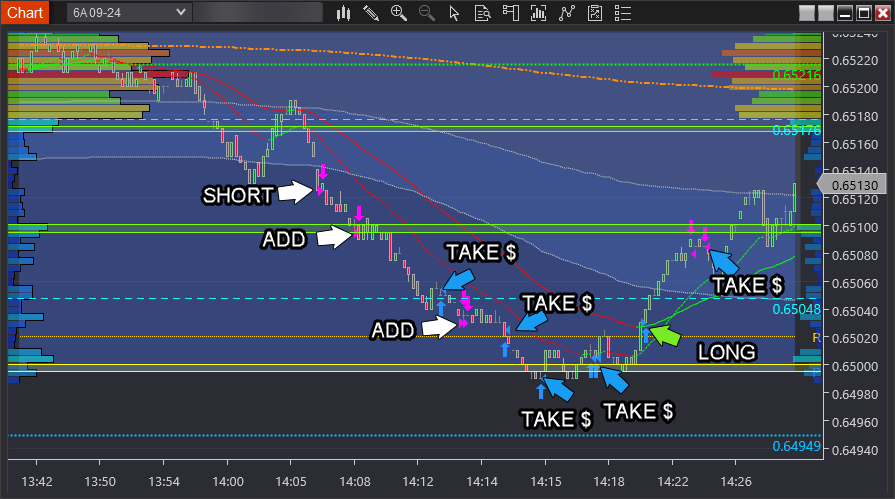Open the indicators bar-chart icon
Viewport: 895px width, 499px height.
[539, 13]
